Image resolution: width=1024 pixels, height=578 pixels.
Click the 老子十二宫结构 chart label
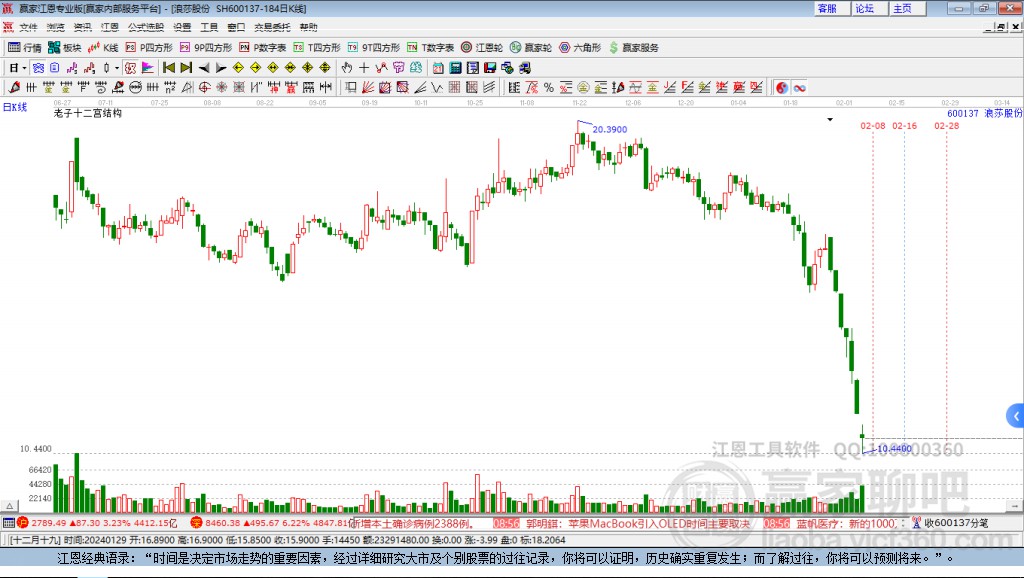click(x=88, y=113)
